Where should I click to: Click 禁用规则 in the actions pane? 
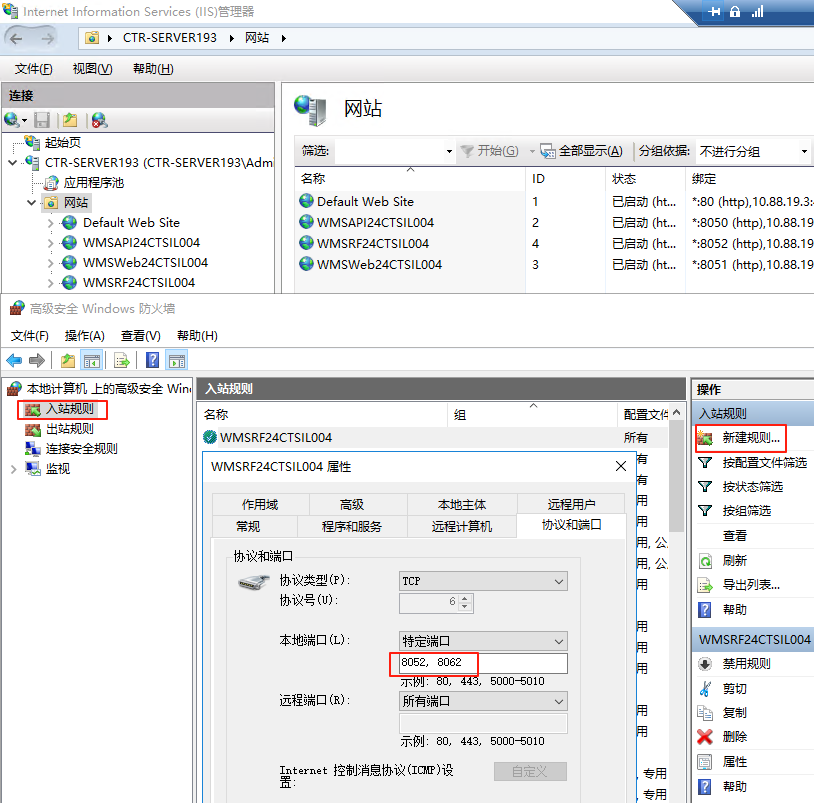(x=746, y=664)
